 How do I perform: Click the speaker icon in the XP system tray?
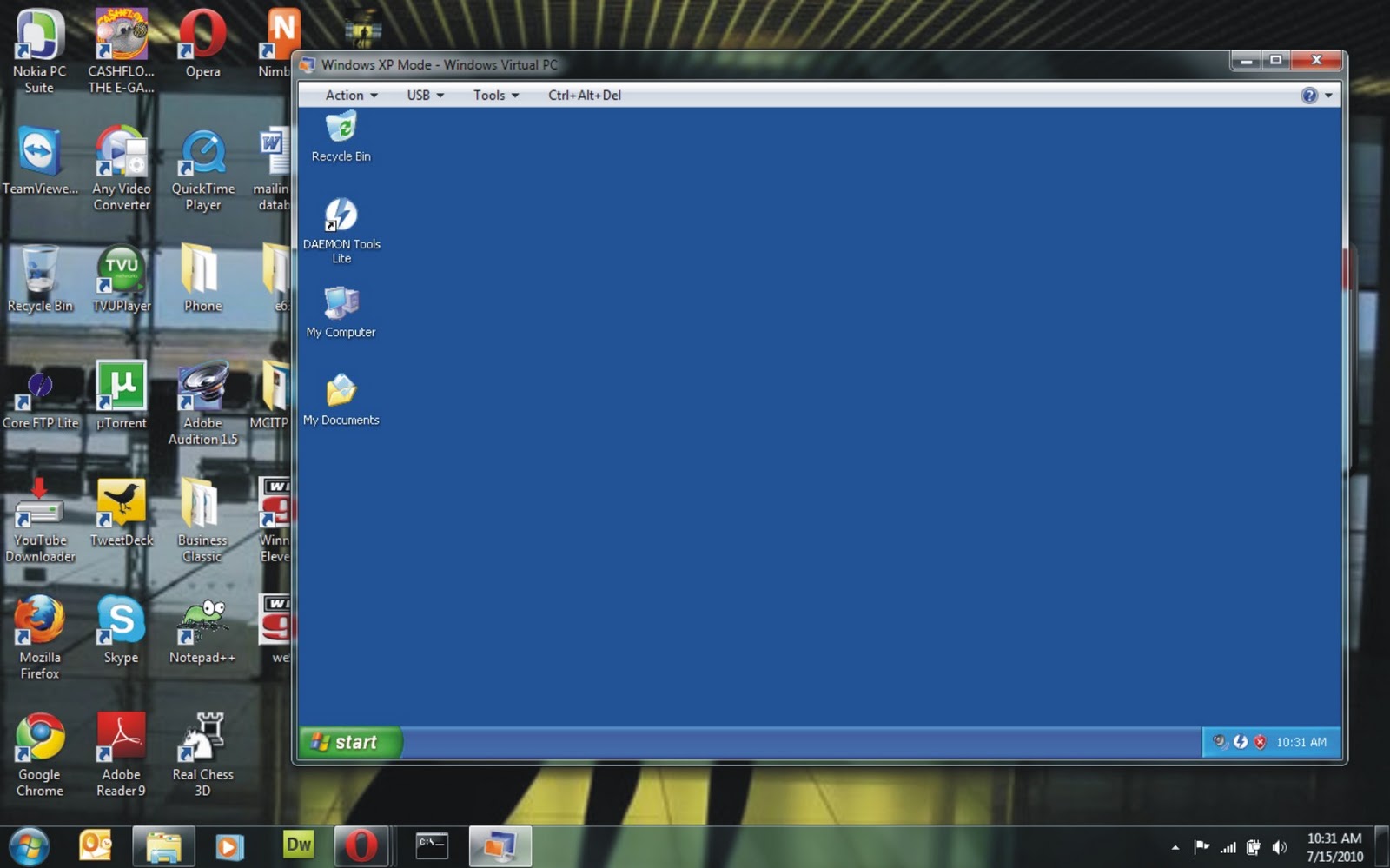[1220, 742]
